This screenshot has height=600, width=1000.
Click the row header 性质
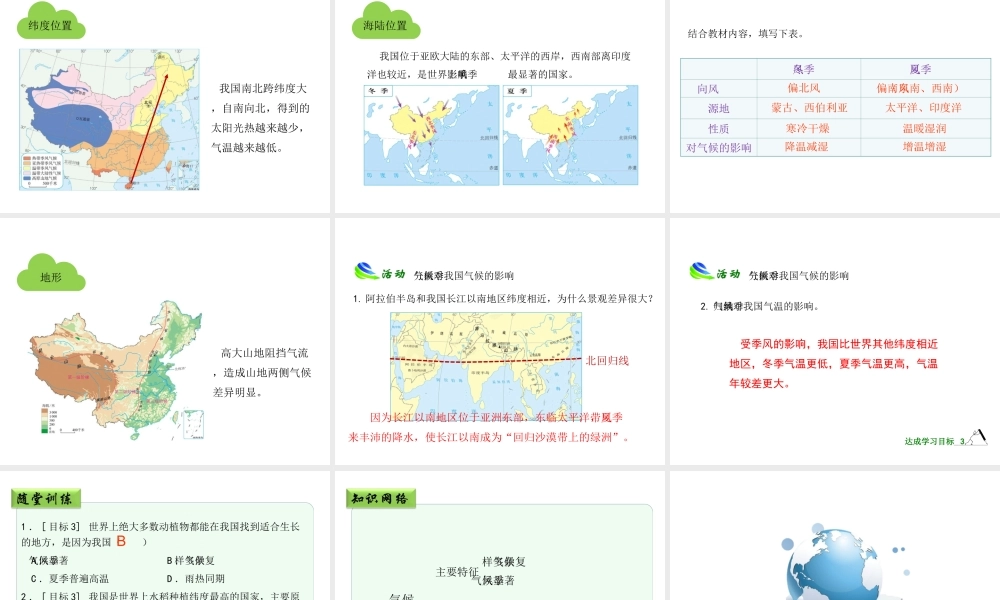718,129
